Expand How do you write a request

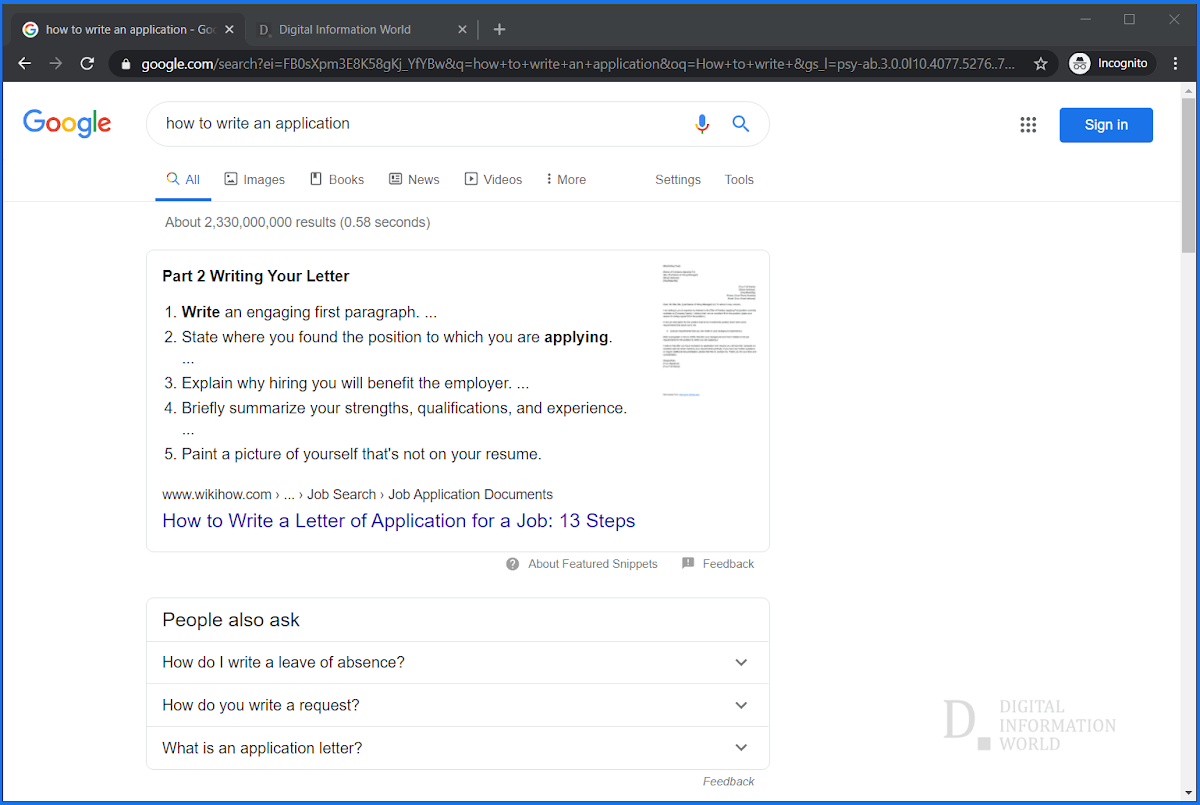pyautogui.click(x=458, y=705)
